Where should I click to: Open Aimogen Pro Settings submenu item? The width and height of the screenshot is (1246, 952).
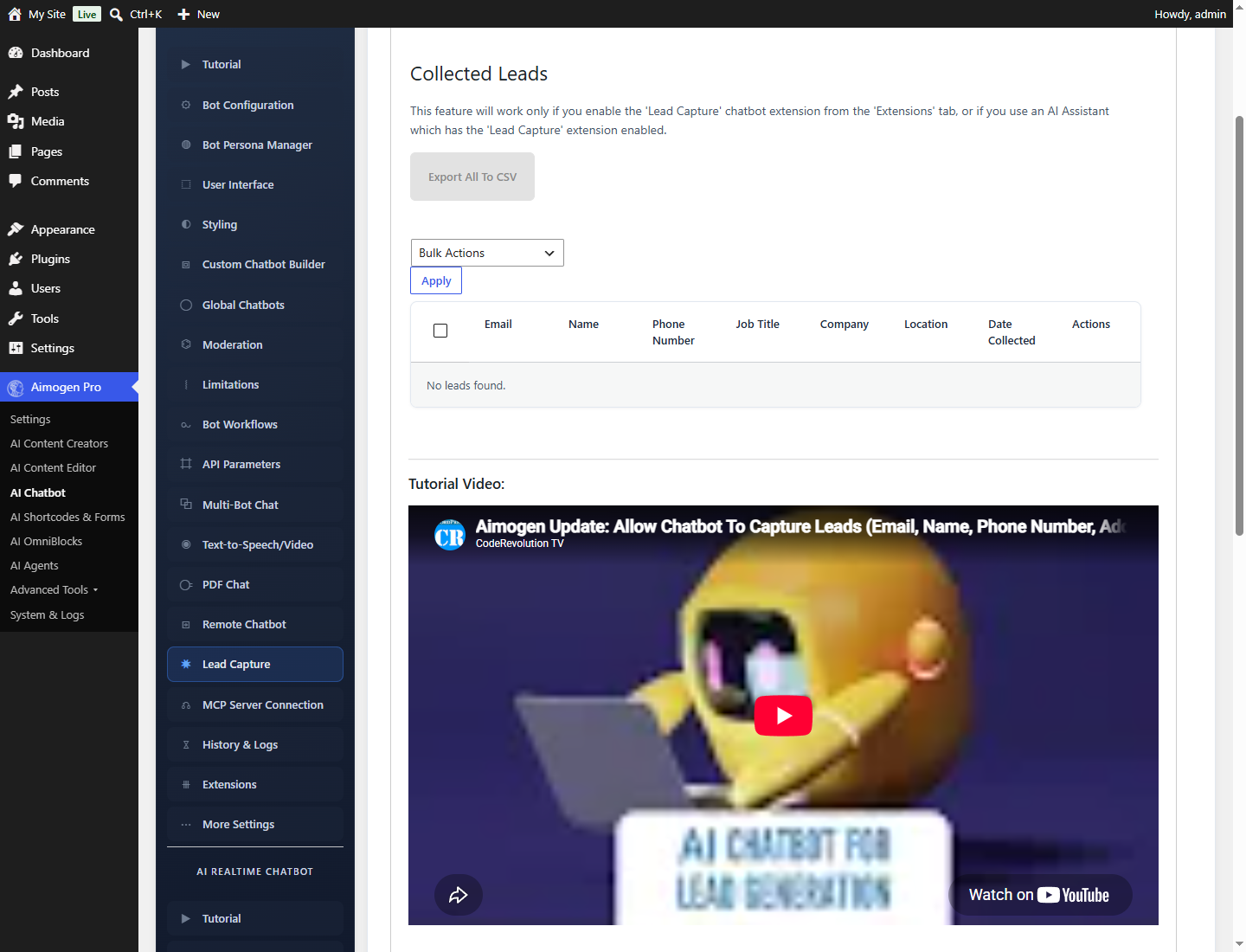tap(30, 420)
